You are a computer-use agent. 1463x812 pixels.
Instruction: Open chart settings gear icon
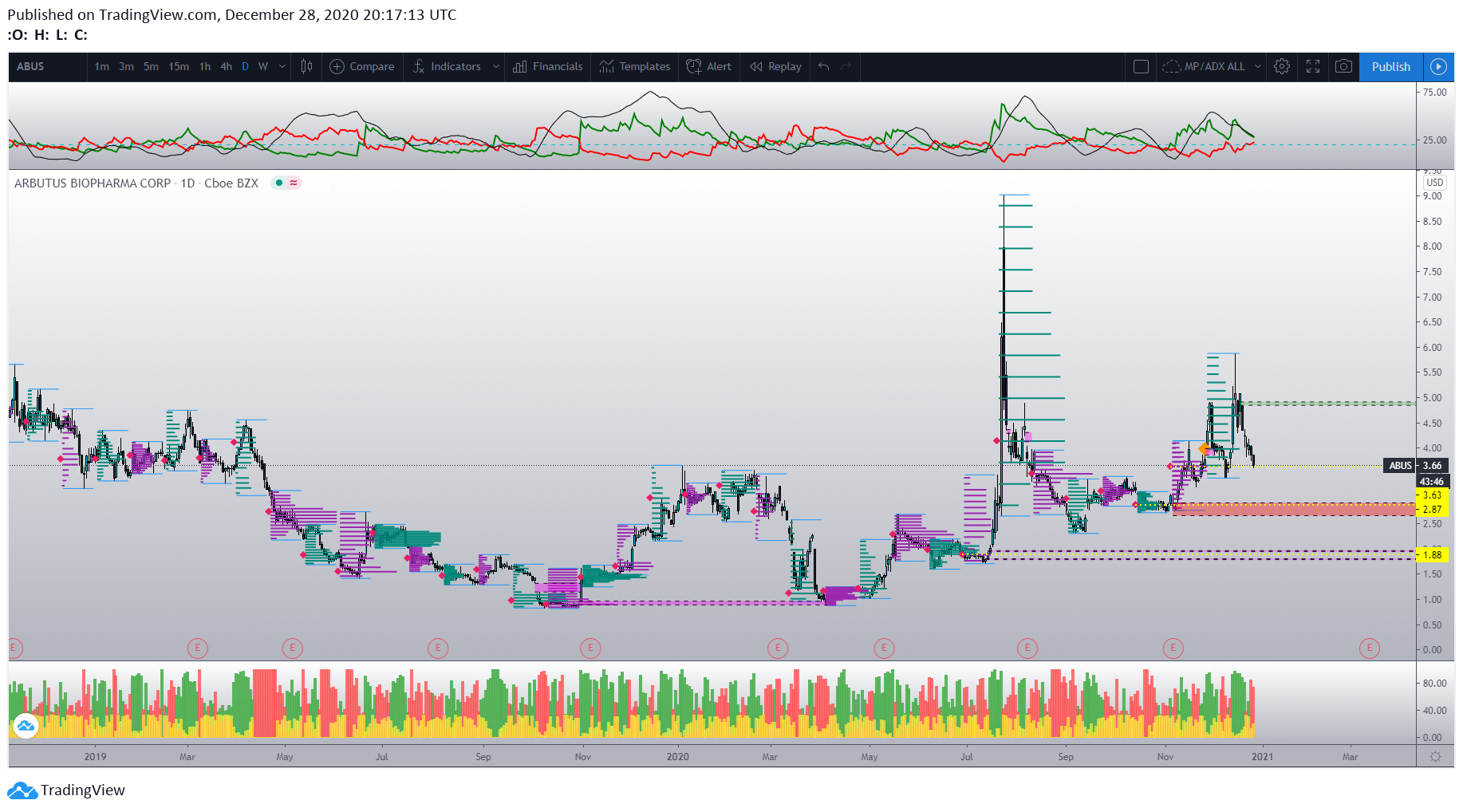point(1282,67)
